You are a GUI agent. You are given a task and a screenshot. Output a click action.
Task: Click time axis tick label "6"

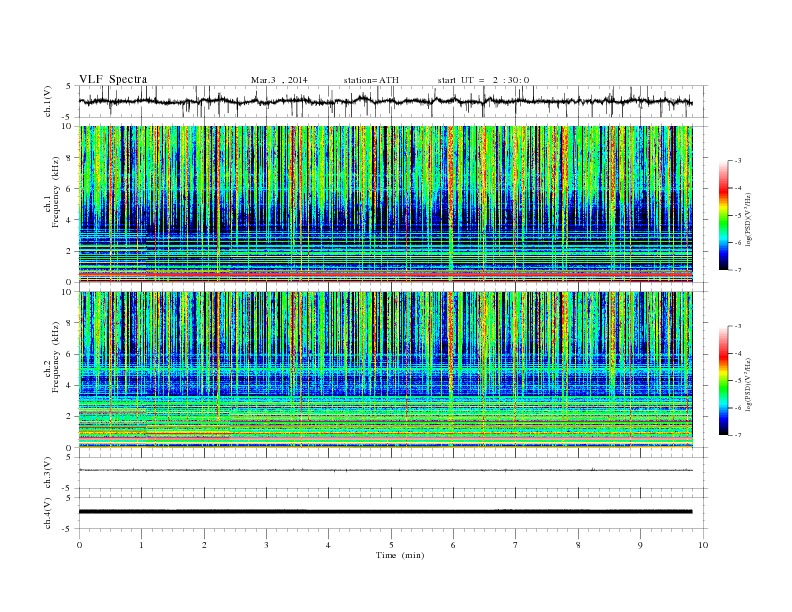pyautogui.click(x=454, y=545)
